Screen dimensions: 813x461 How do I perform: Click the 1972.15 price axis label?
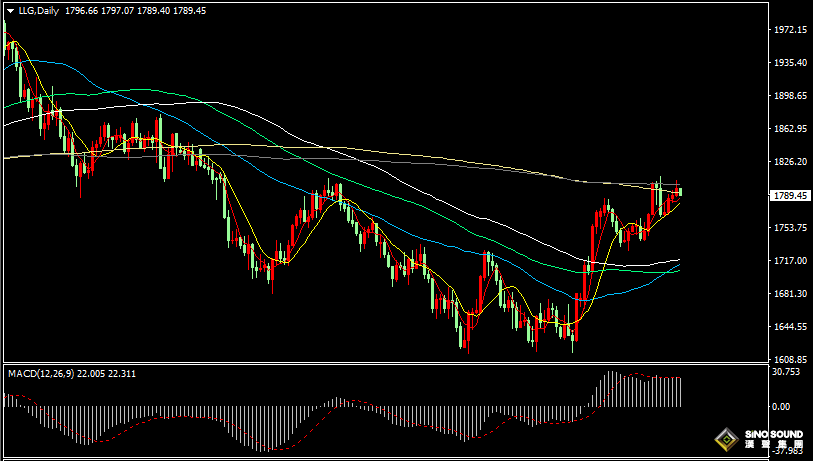pyautogui.click(x=790, y=30)
